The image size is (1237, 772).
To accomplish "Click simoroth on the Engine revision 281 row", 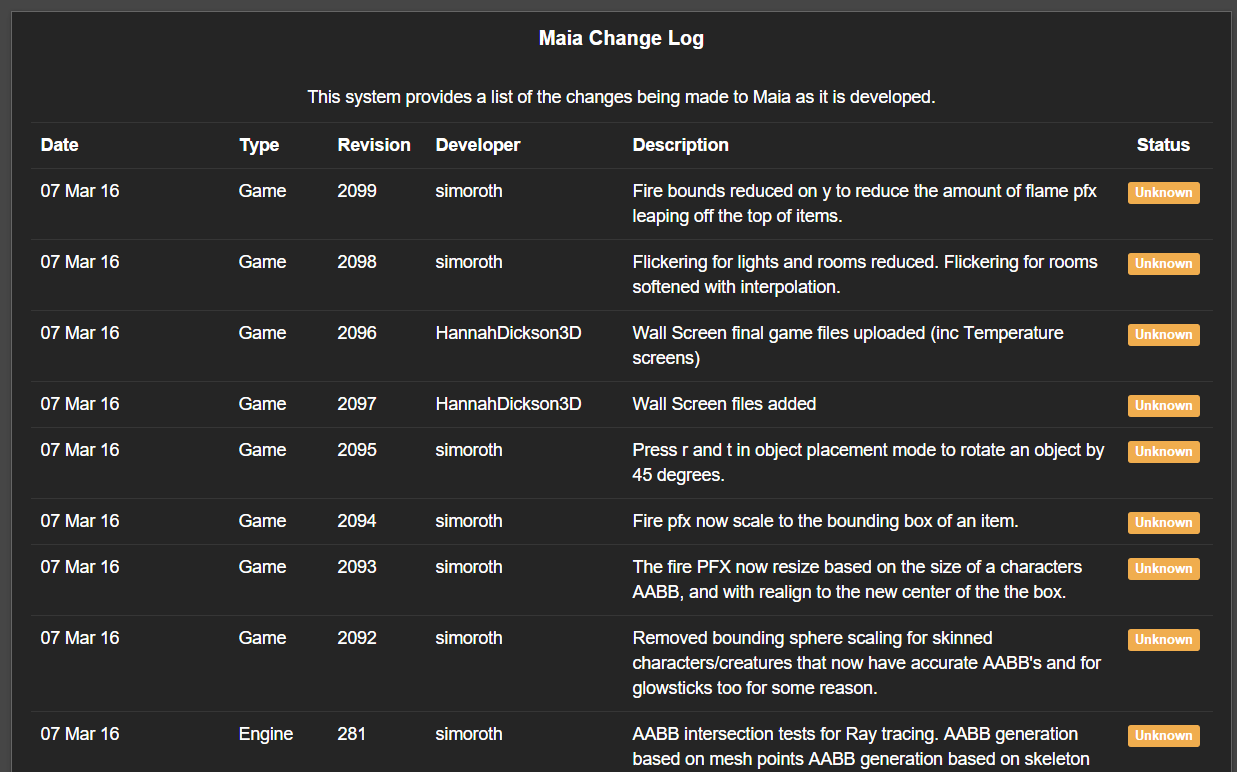I will [x=469, y=734].
